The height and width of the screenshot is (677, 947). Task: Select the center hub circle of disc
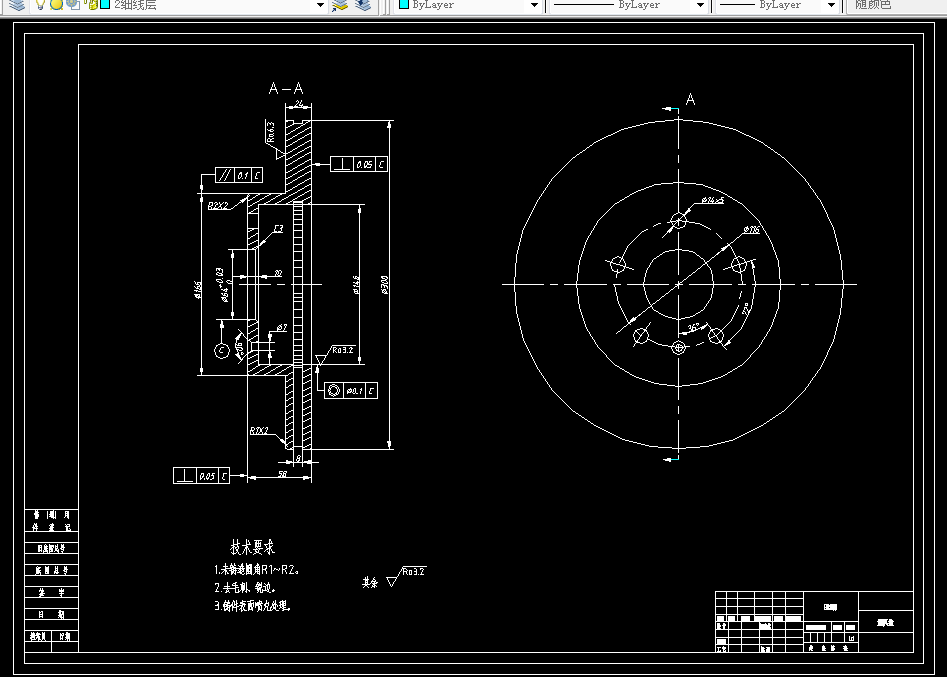[x=678, y=284]
